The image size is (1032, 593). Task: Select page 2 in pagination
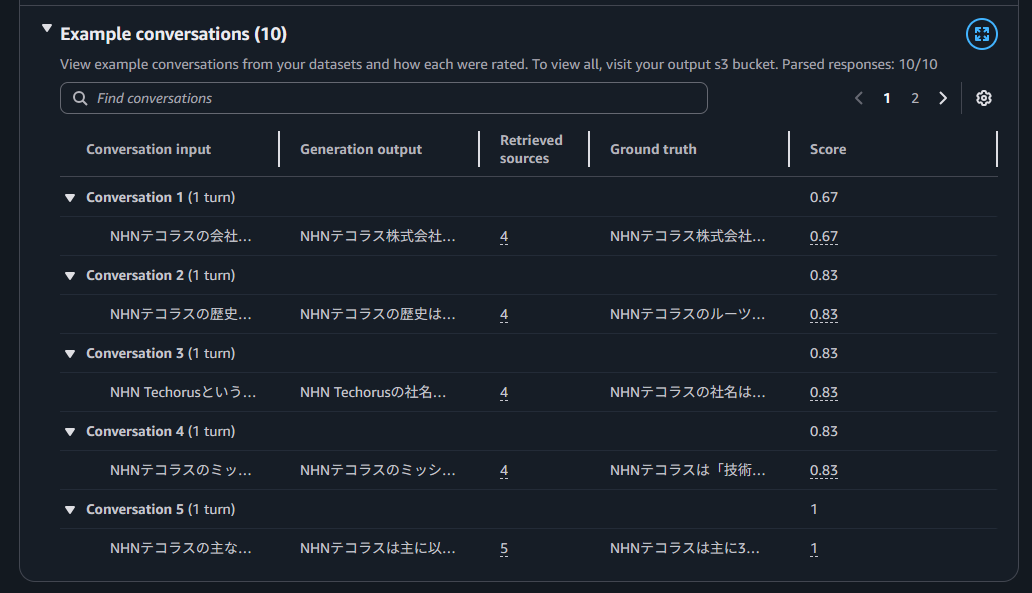914,98
